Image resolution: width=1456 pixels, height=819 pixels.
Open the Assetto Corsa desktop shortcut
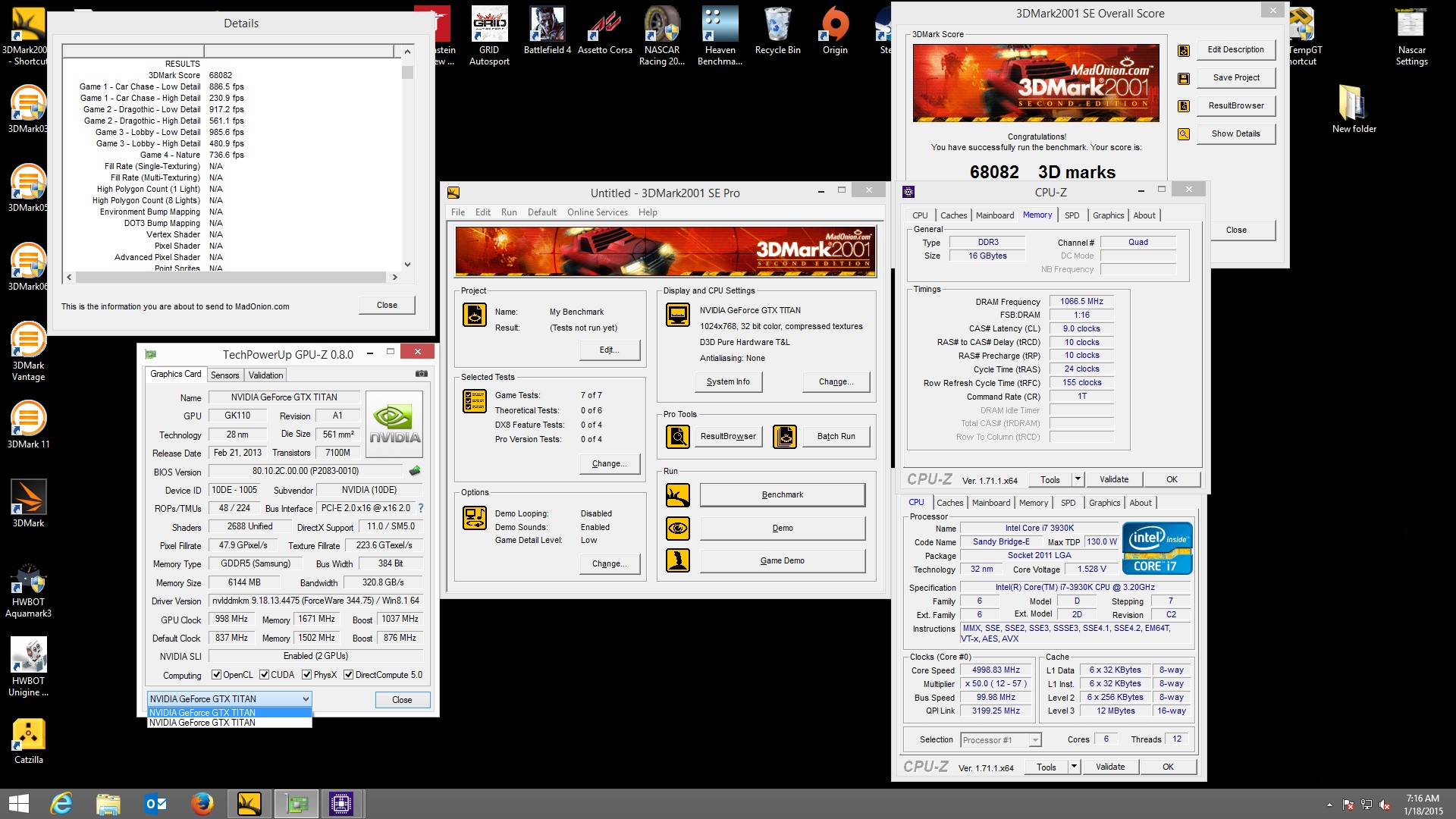[605, 32]
